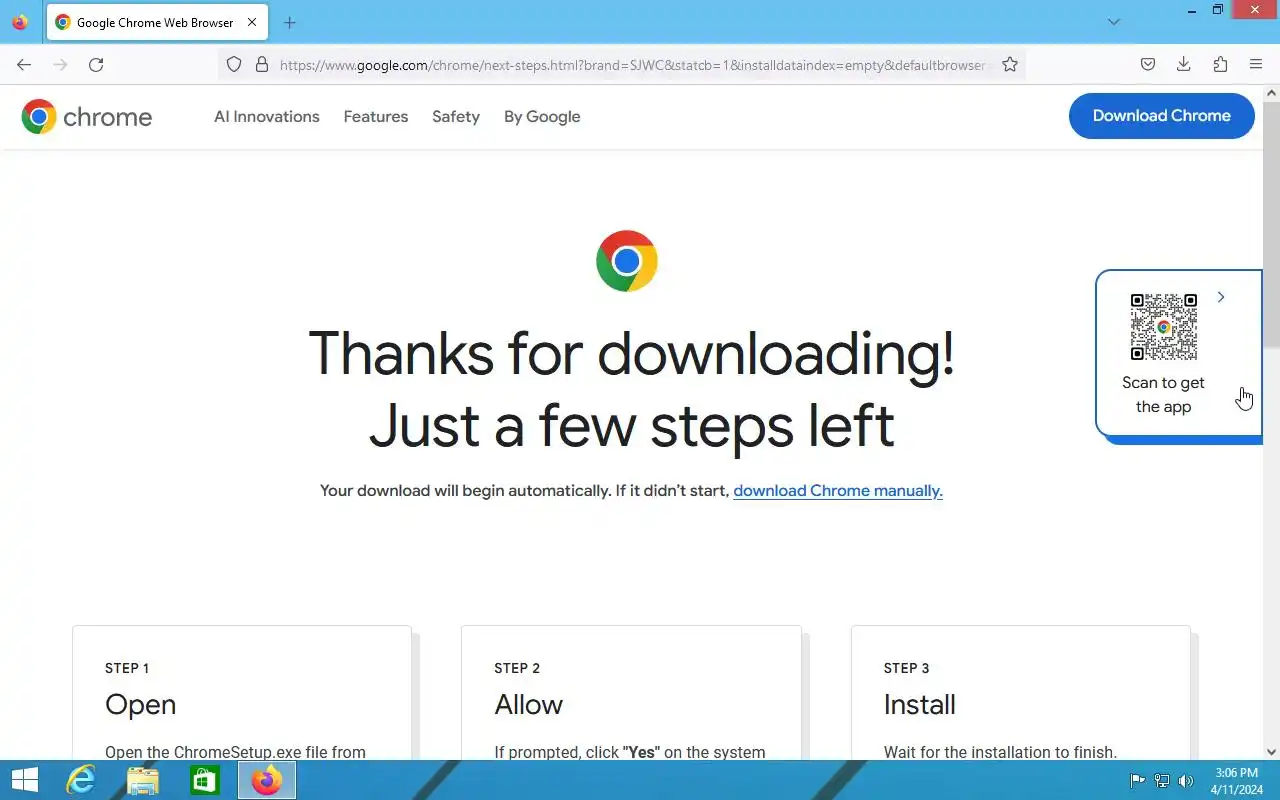The image size is (1280, 800).
Task: Click the QR code image
Action: [1164, 327]
